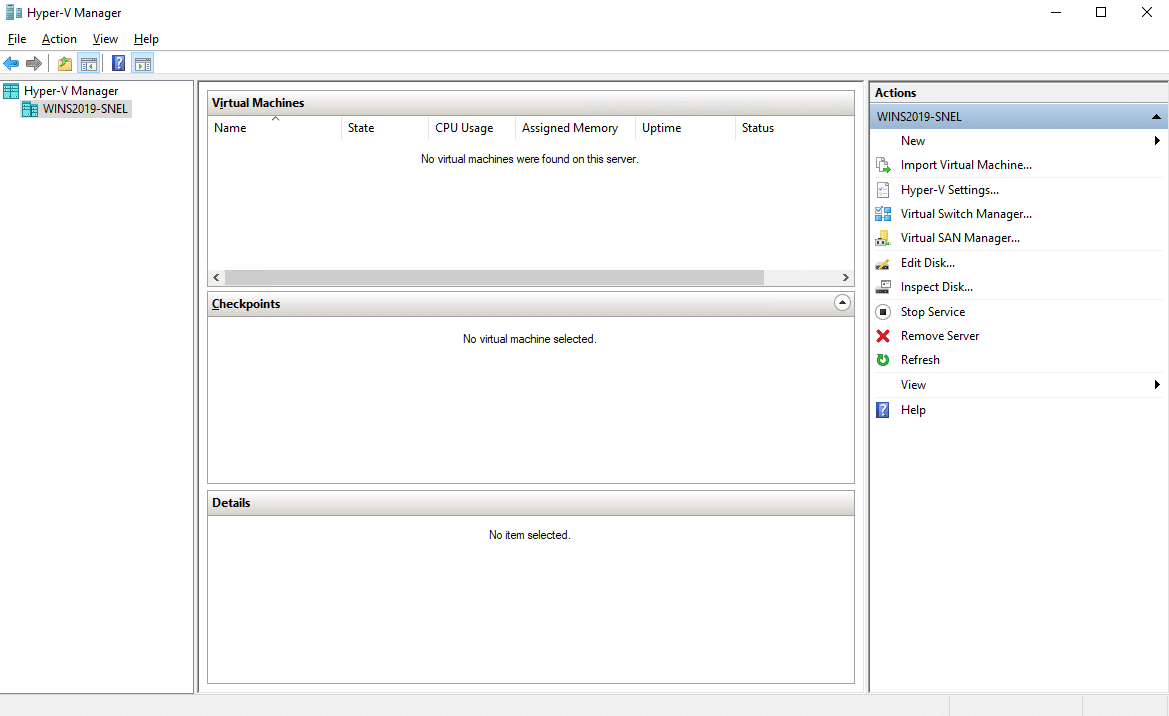
Task: Sort by Assigned Memory column header
Action: point(575,128)
